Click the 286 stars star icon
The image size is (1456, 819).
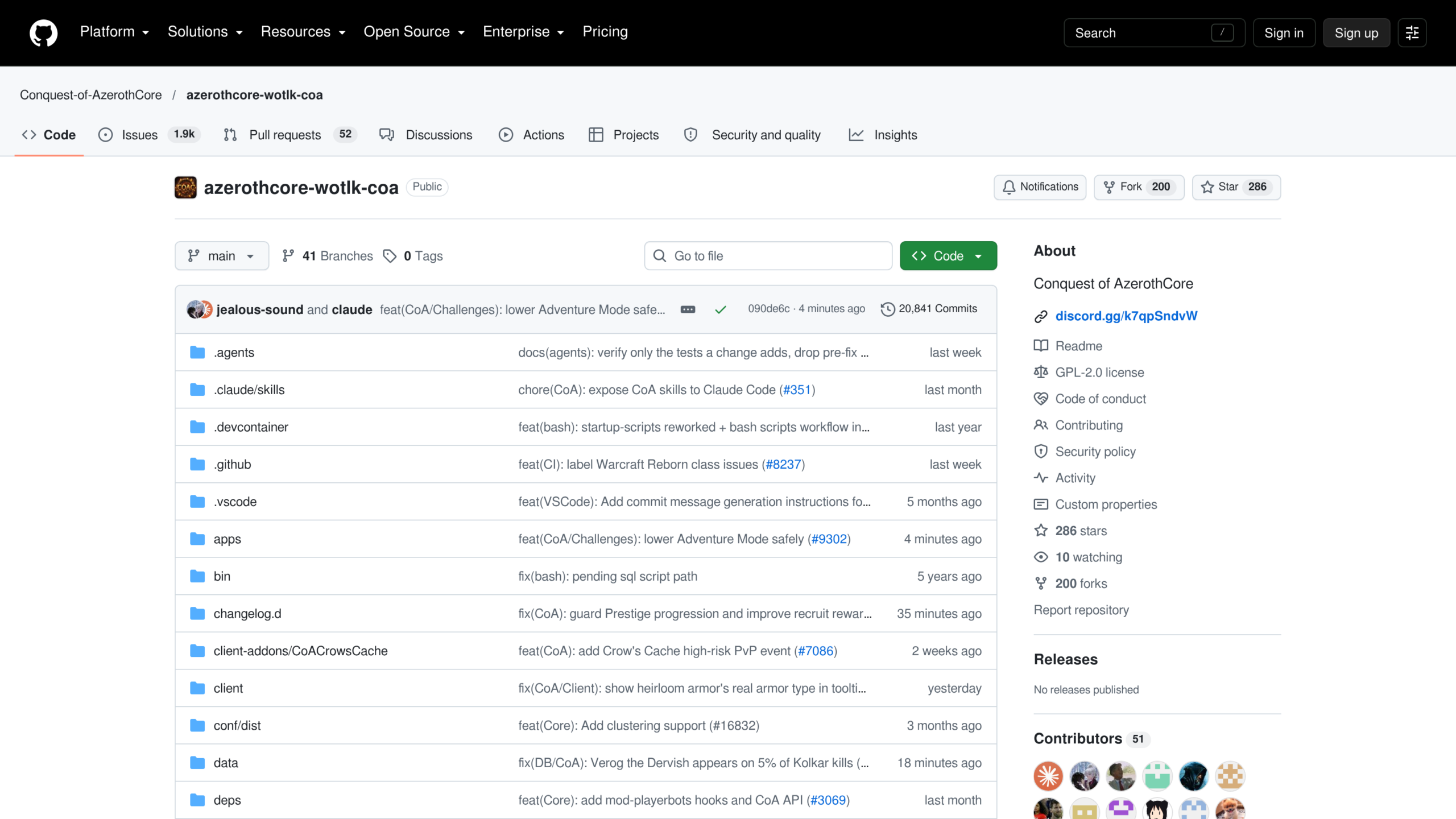1041,531
